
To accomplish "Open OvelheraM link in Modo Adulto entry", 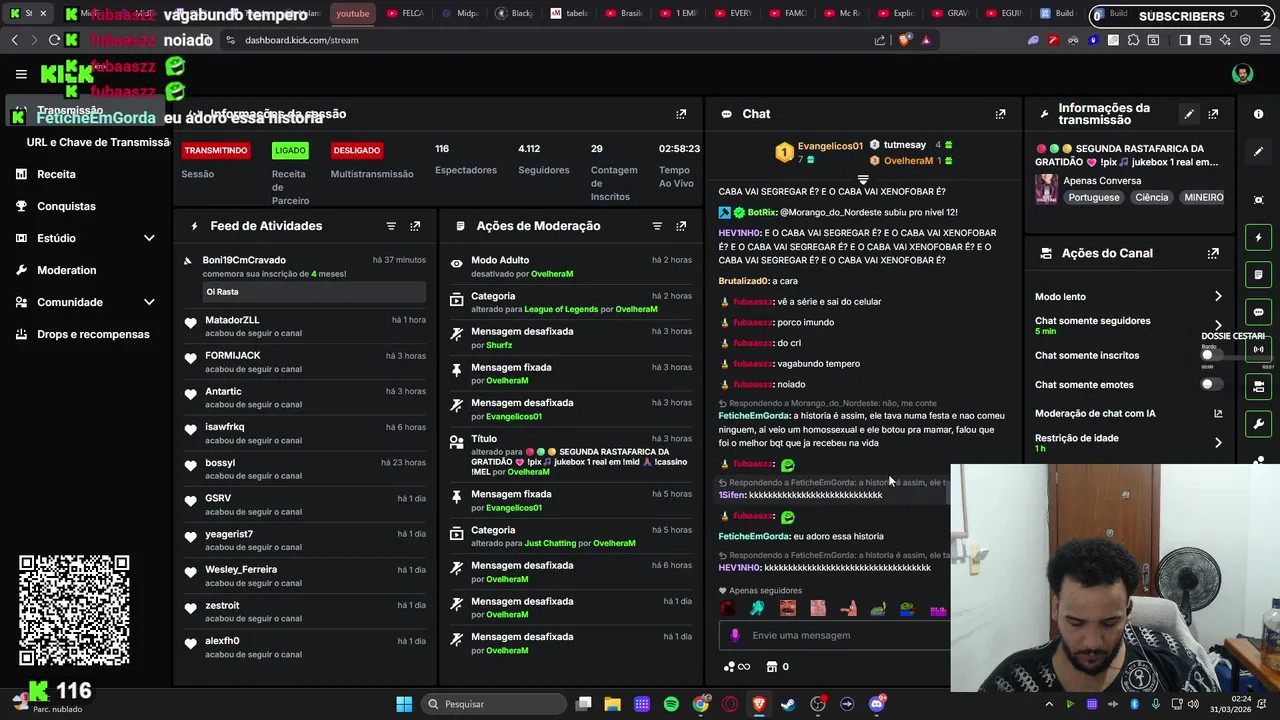I will tap(551, 274).
